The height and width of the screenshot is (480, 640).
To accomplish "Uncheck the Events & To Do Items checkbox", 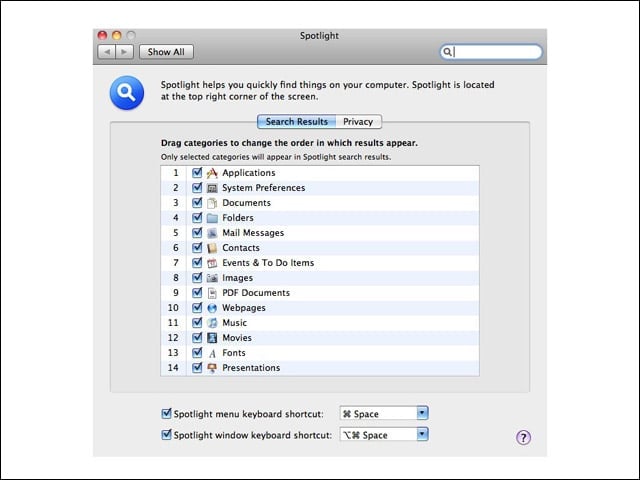I will point(197,262).
